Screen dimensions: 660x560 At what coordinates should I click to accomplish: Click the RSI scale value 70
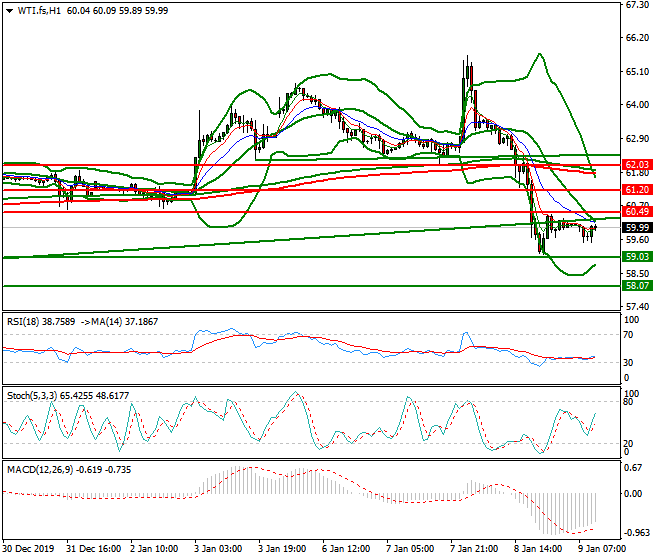point(628,335)
